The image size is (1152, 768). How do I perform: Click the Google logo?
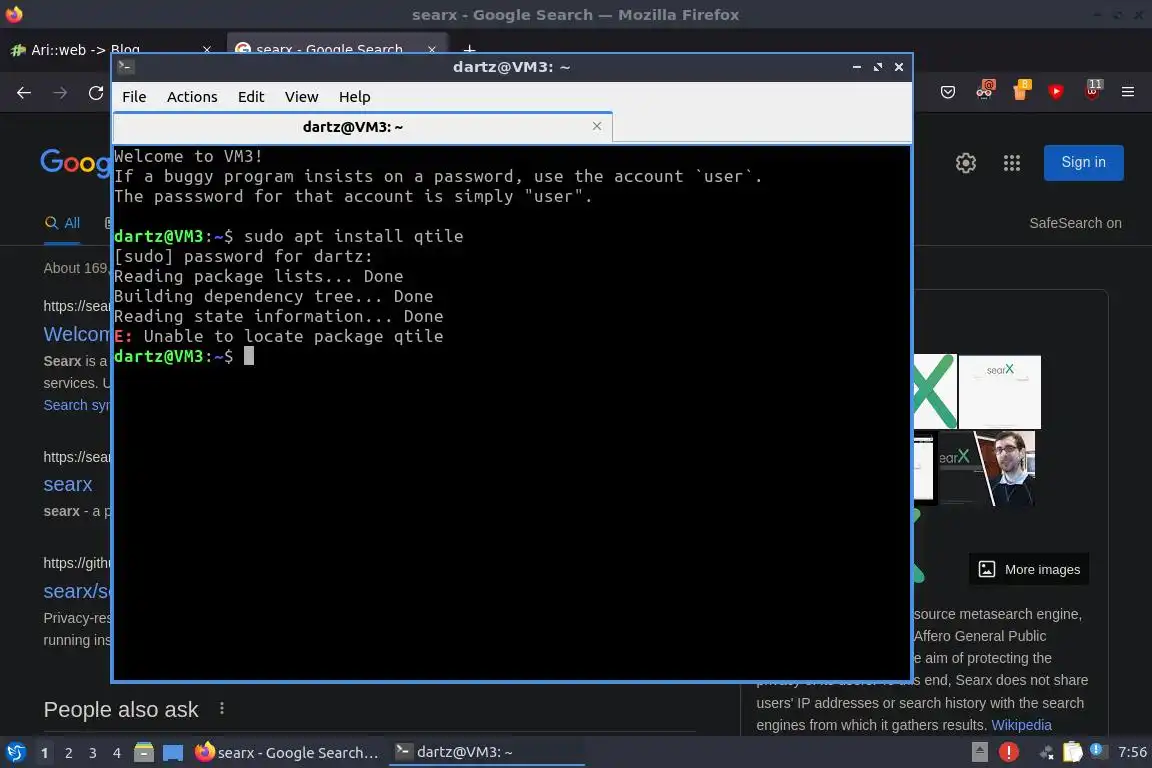(76, 161)
